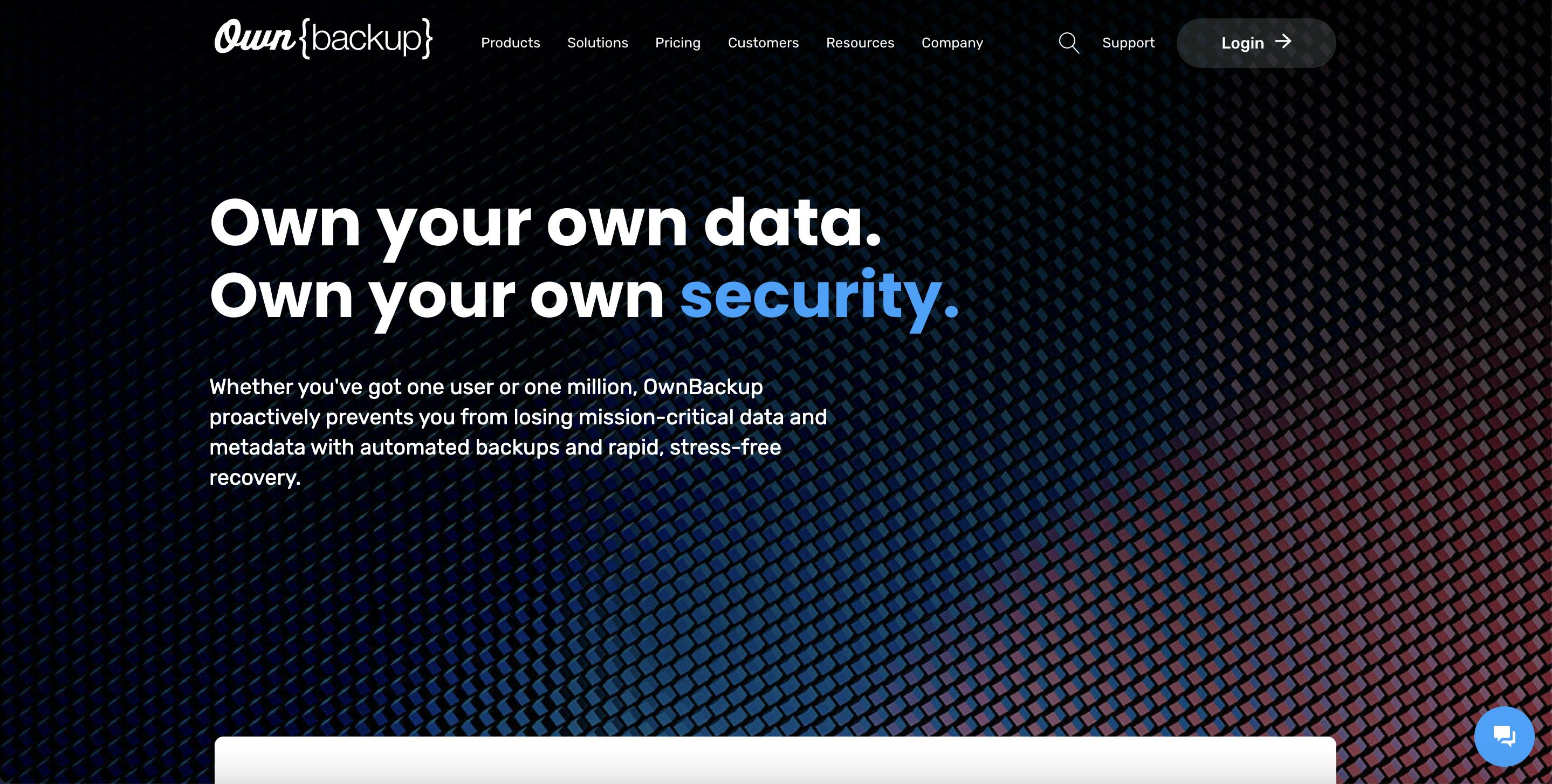The image size is (1552, 784).
Task: Click the Support link
Action: coord(1128,42)
